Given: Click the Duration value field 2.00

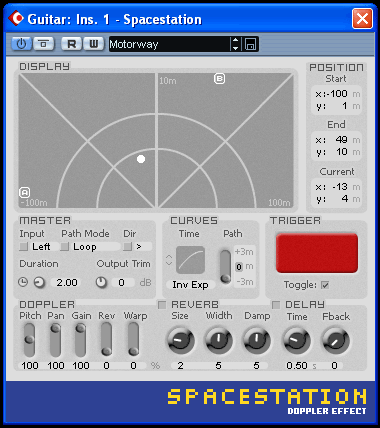Looking at the screenshot, I should pyautogui.click(x=67, y=283).
